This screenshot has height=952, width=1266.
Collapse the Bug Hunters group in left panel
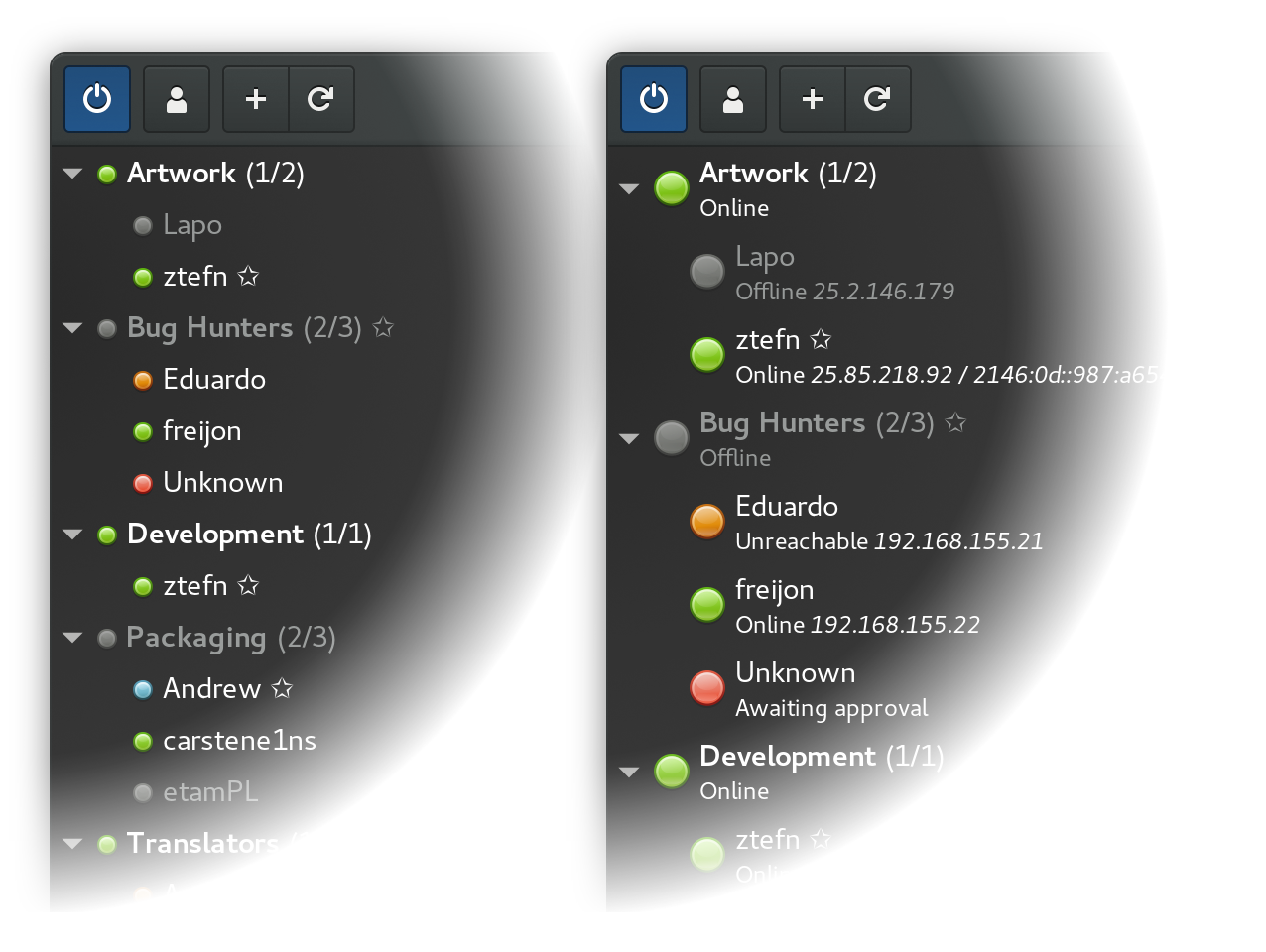click(x=72, y=328)
